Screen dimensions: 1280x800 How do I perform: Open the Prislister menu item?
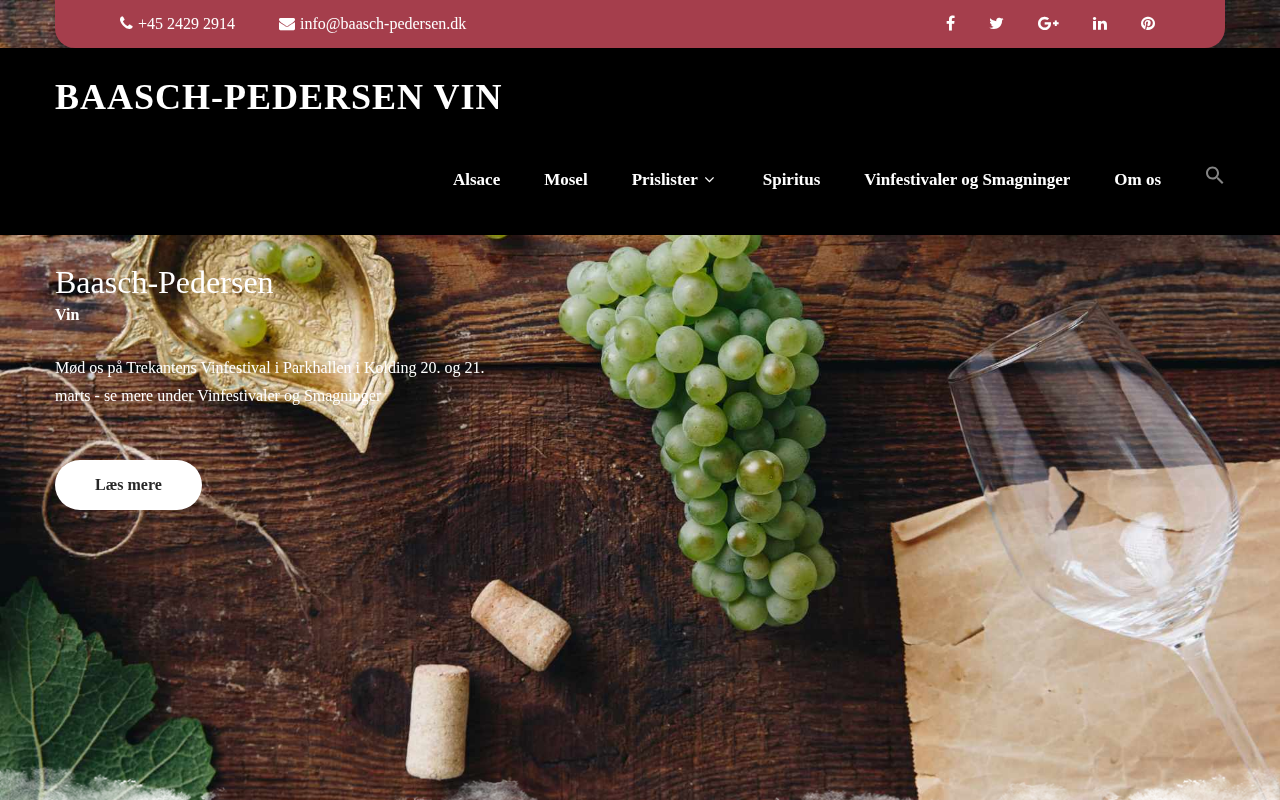click(665, 180)
